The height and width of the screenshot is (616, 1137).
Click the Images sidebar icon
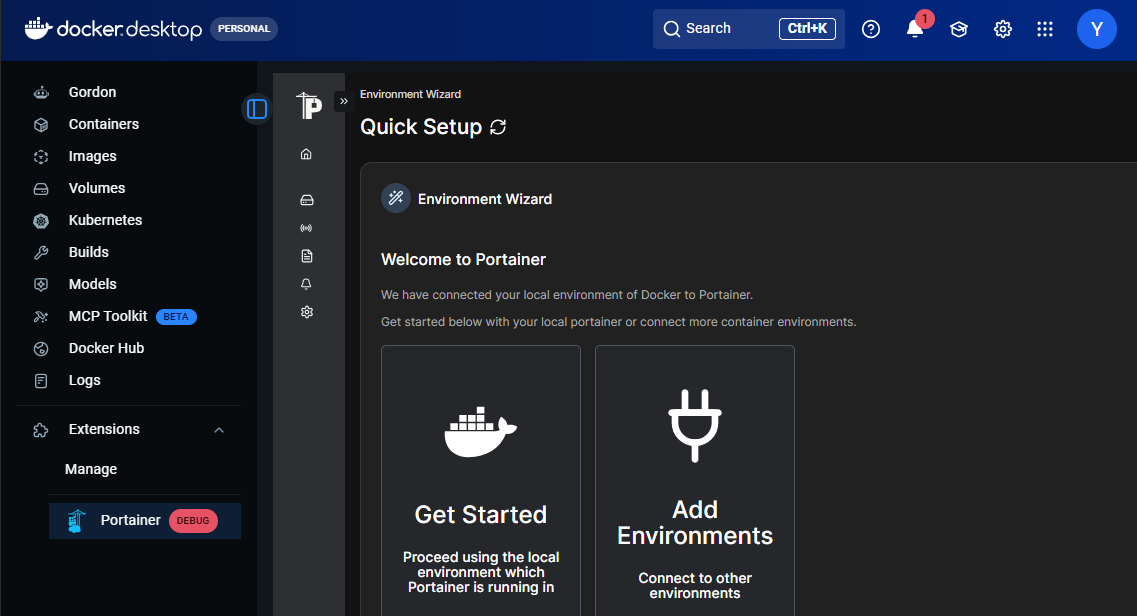click(x=41, y=157)
